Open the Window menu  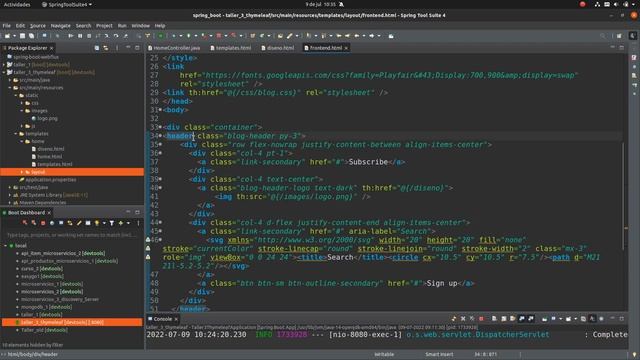point(140,26)
